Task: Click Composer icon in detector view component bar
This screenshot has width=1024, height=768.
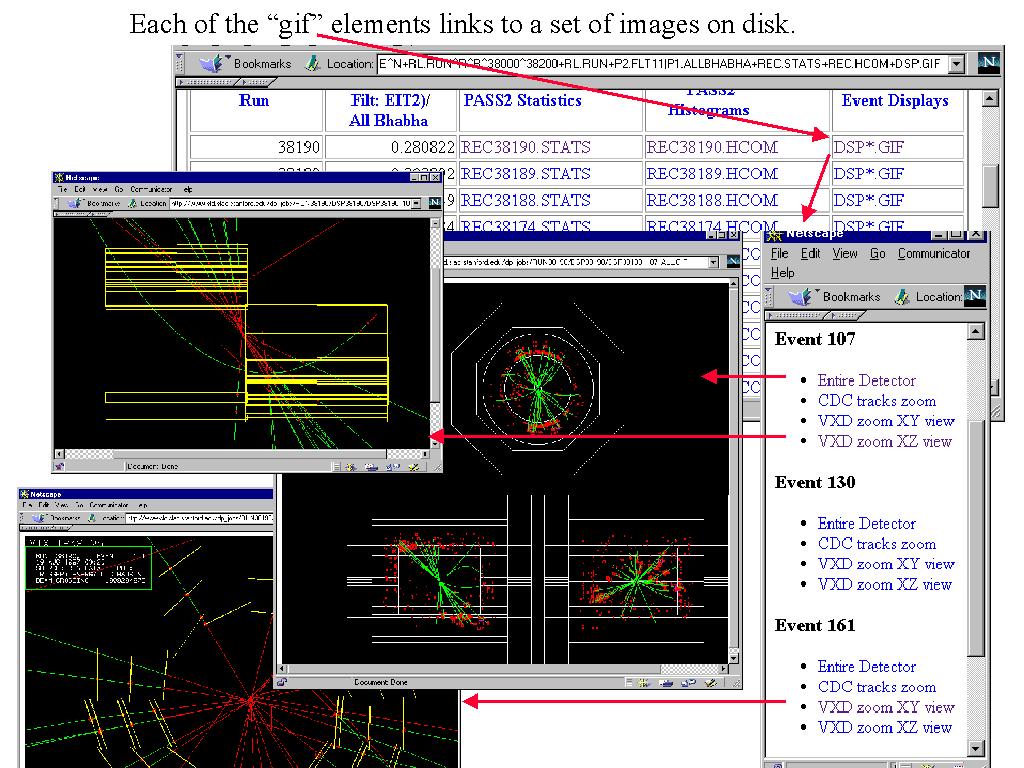Action: click(x=711, y=683)
